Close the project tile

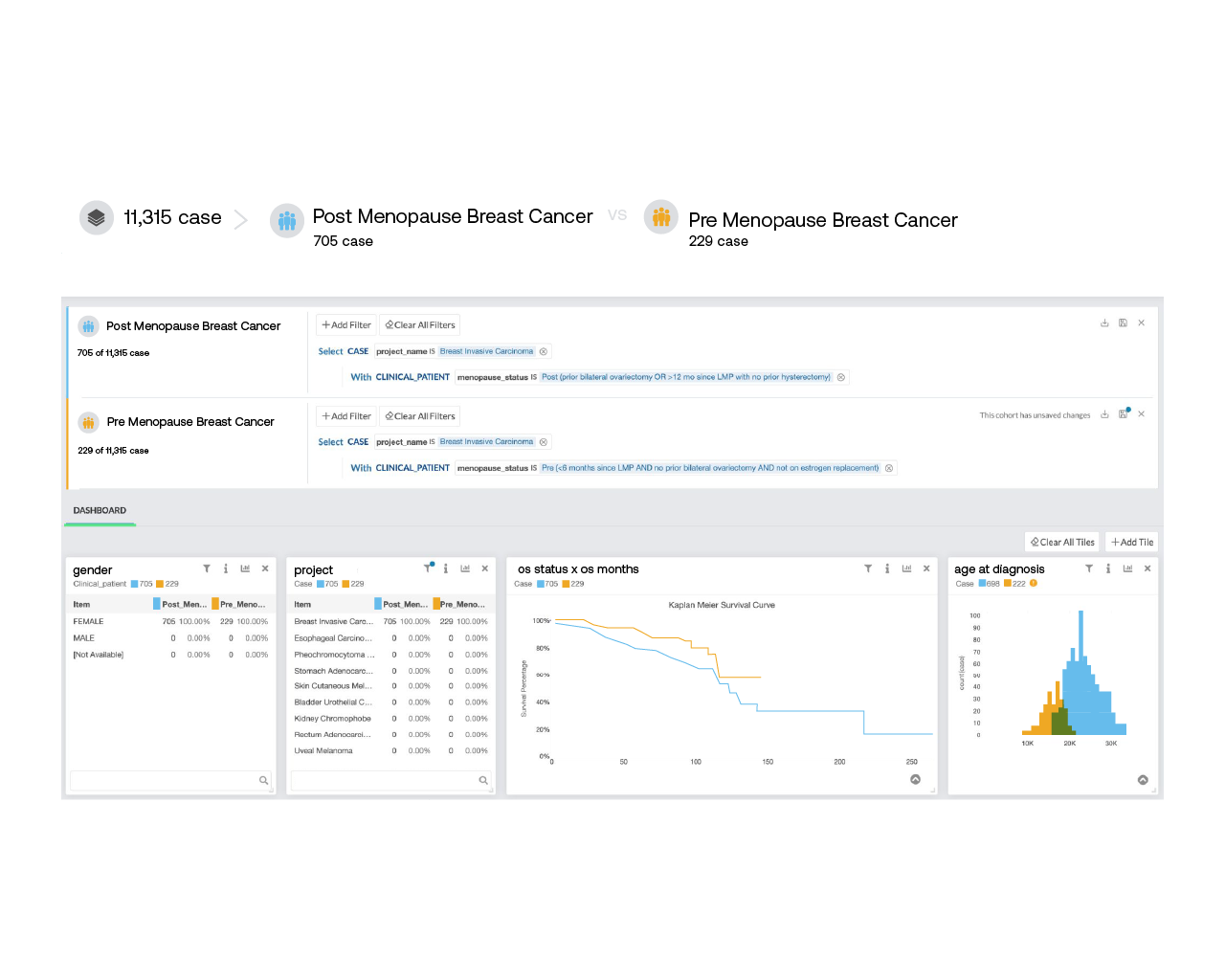(485, 568)
